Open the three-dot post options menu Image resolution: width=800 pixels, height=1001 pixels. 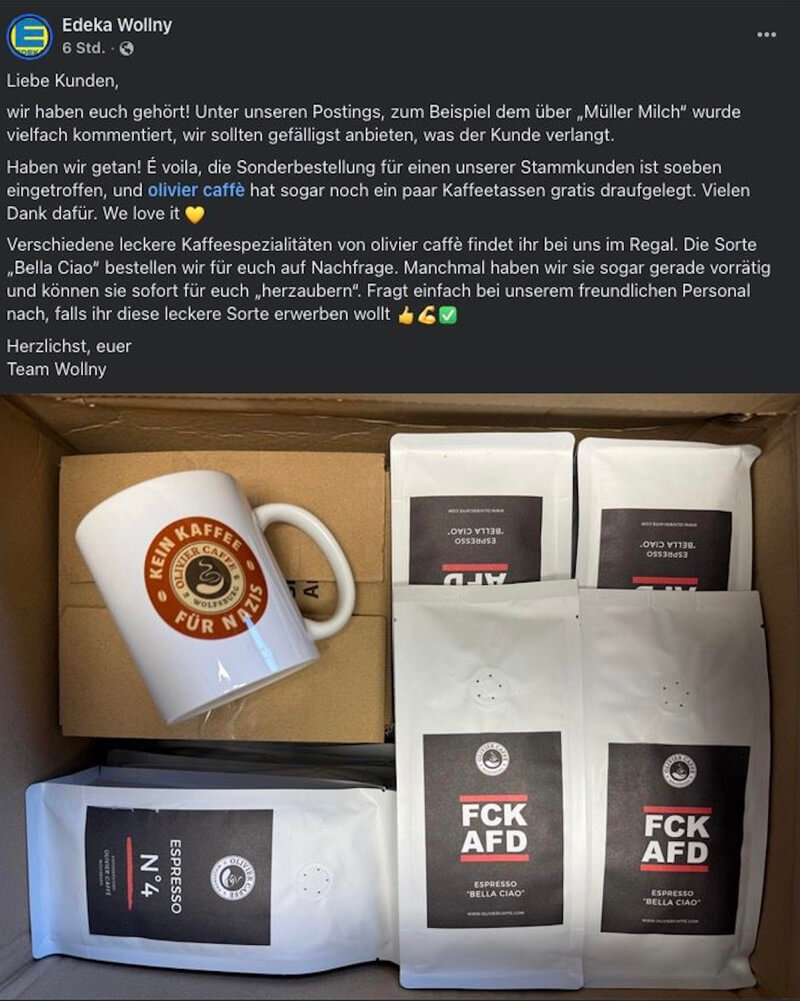pyautogui.click(x=766, y=34)
